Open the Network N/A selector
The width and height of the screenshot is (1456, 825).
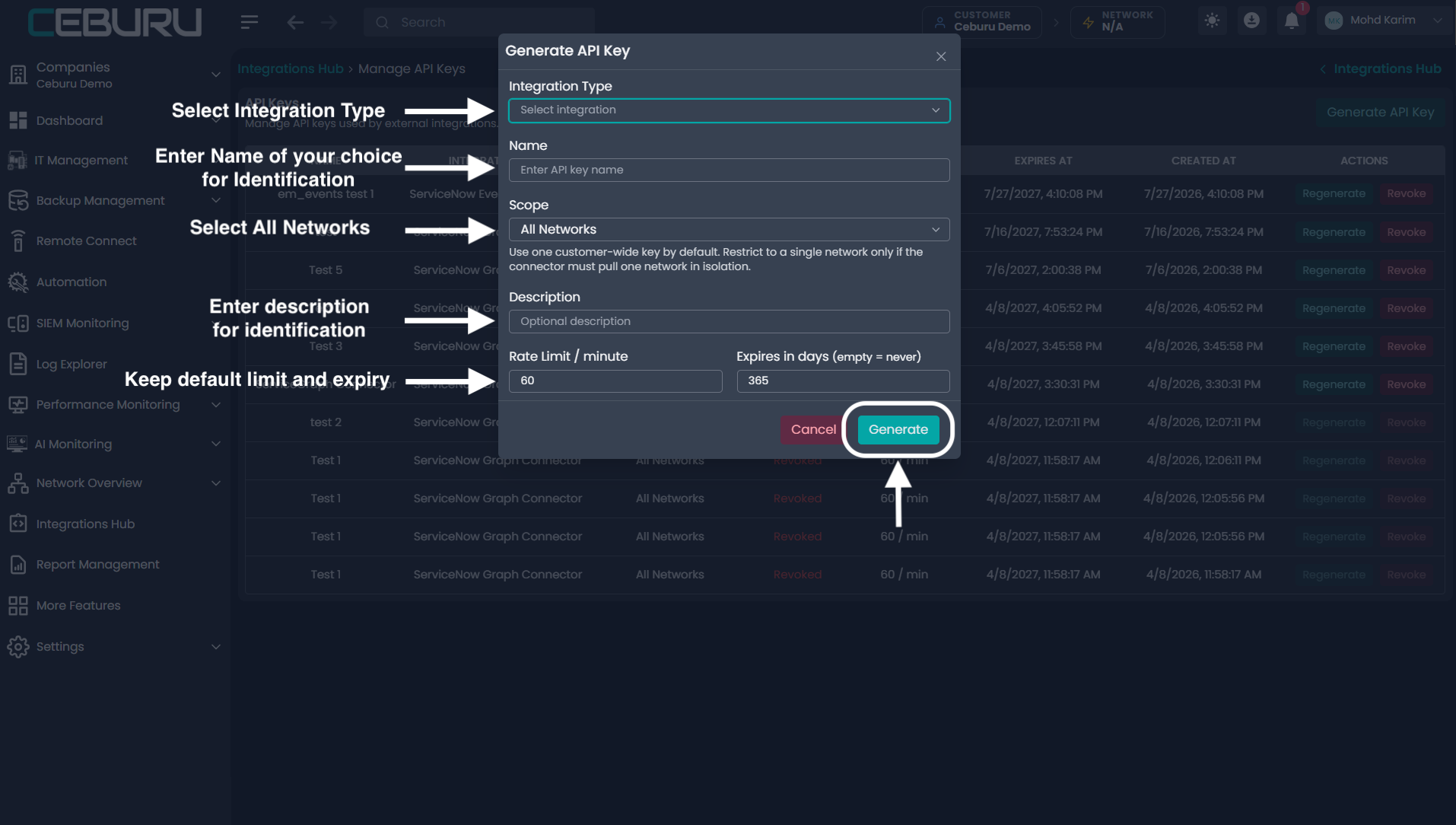(x=1117, y=21)
